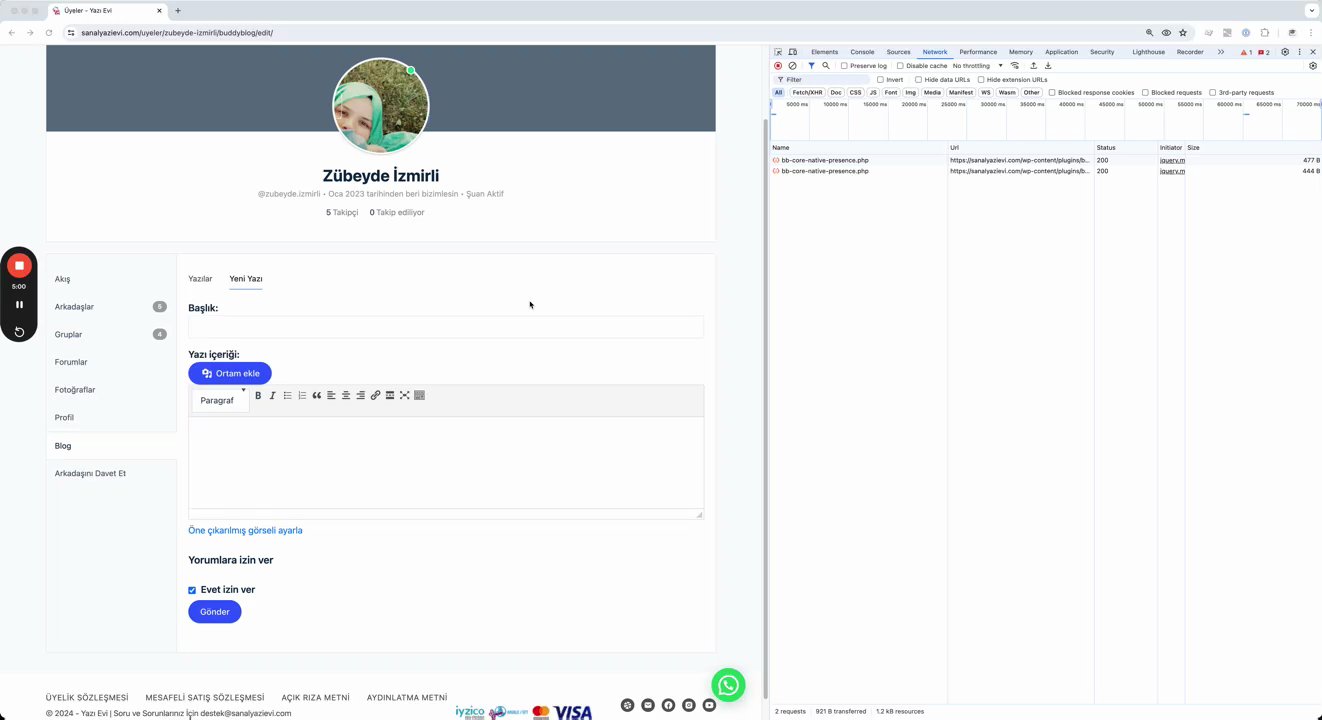Open Fotoğraflar in the profile sidebar
Screen dimensions: 1322x720
pyautogui.click(x=75, y=390)
